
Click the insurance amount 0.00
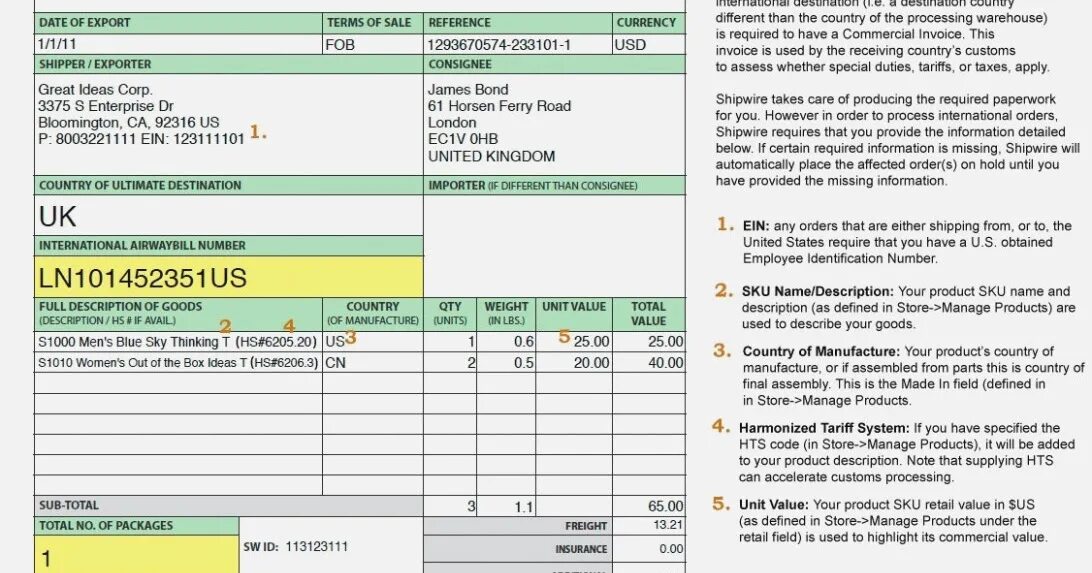tap(671, 549)
